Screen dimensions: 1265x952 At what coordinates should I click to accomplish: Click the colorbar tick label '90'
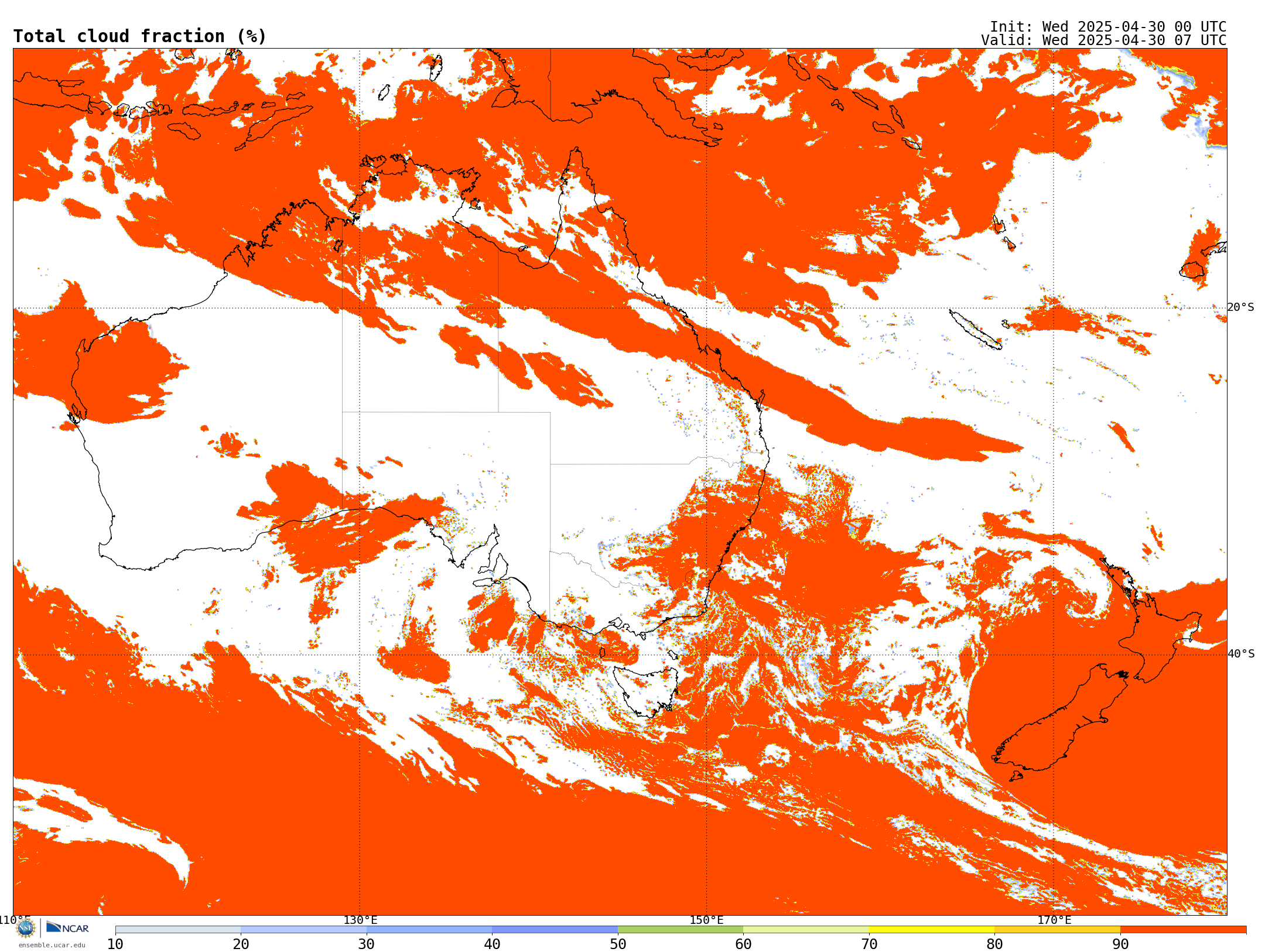[x=1120, y=944]
